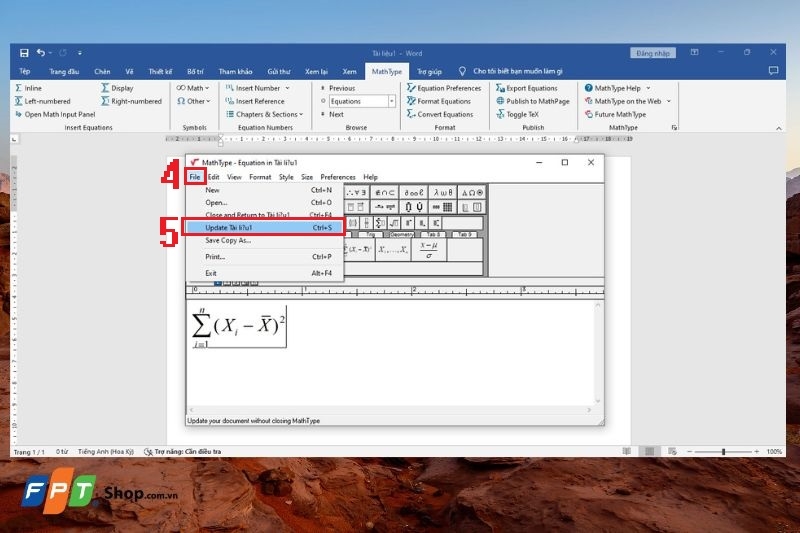The width and height of the screenshot is (800, 533).
Task: Choose Open... from the File menu
Action: [265, 202]
